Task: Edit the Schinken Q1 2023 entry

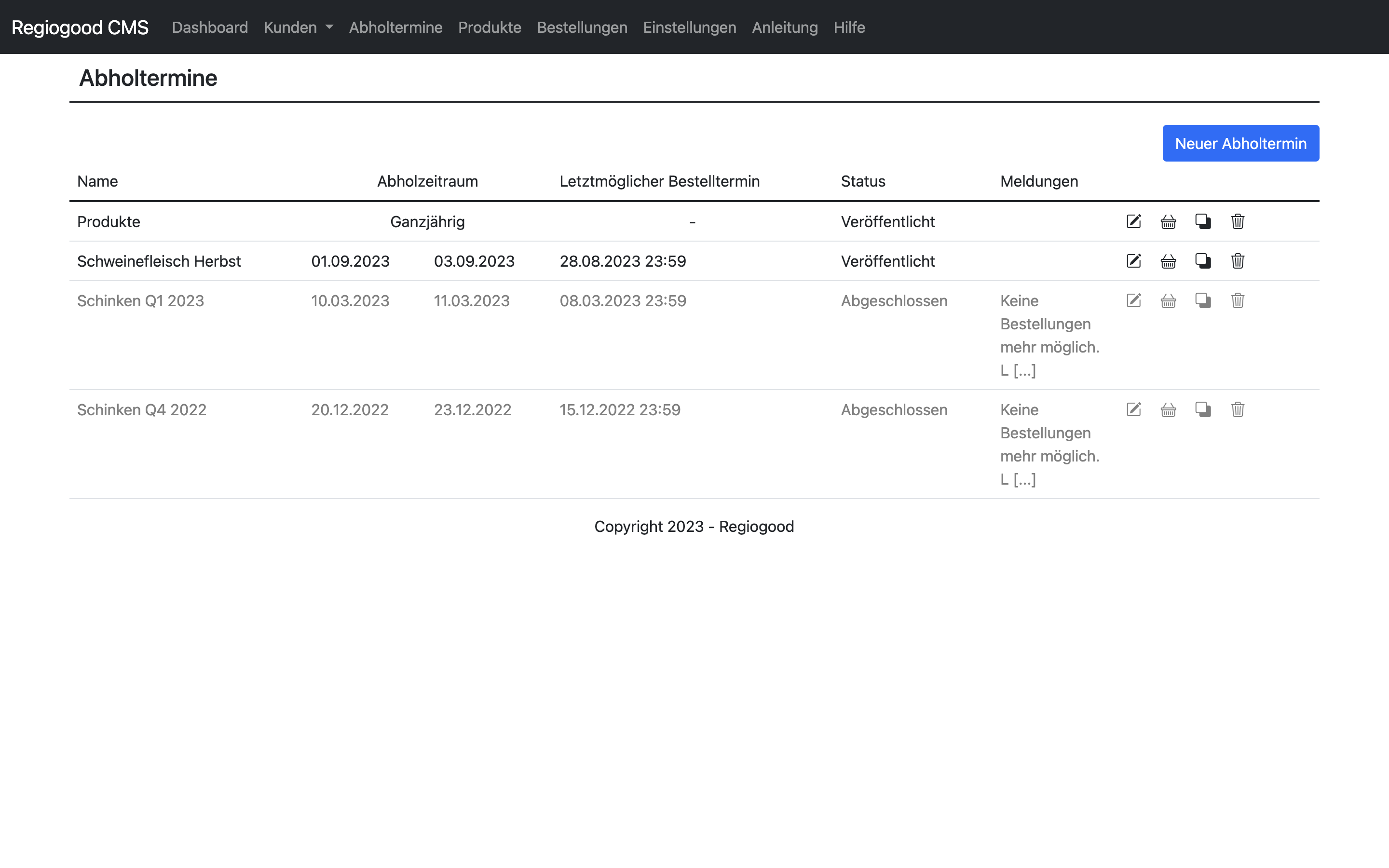Action: tap(1133, 301)
